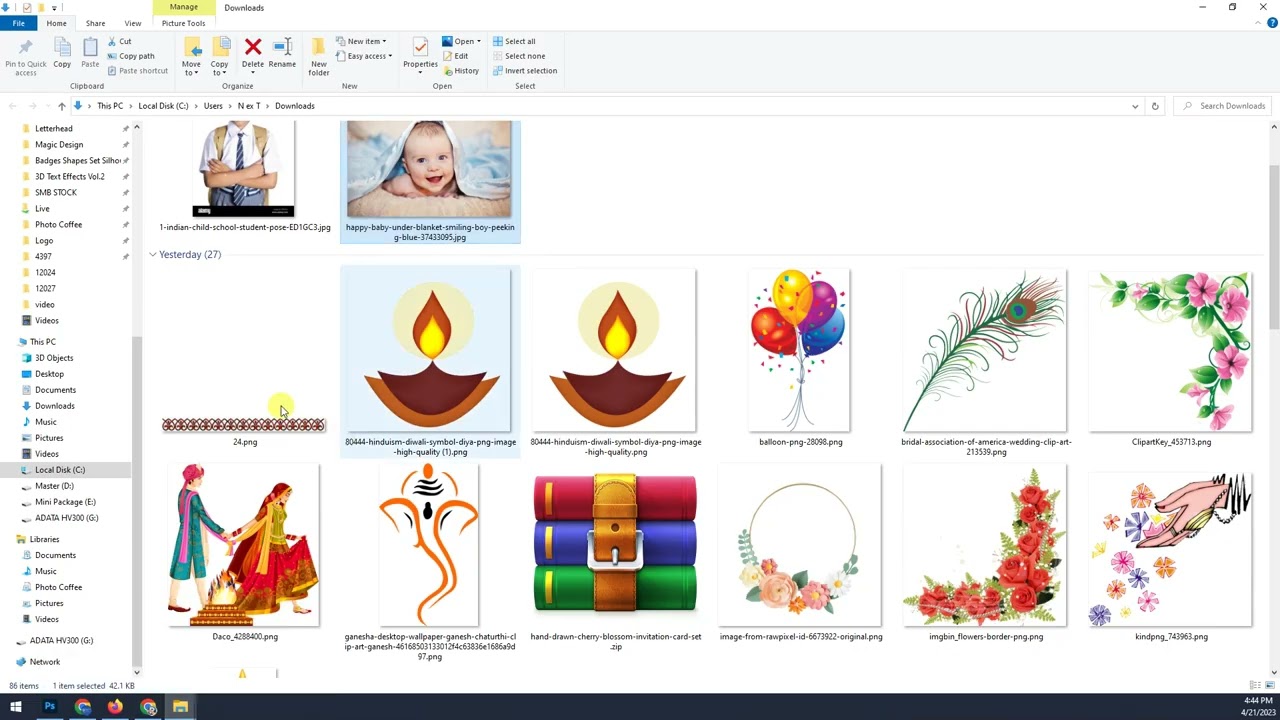The width and height of the screenshot is (1280, 720).
Task: Click Invert selection in the ribbon
Action: pyautogui.click(x=524, y=71)
